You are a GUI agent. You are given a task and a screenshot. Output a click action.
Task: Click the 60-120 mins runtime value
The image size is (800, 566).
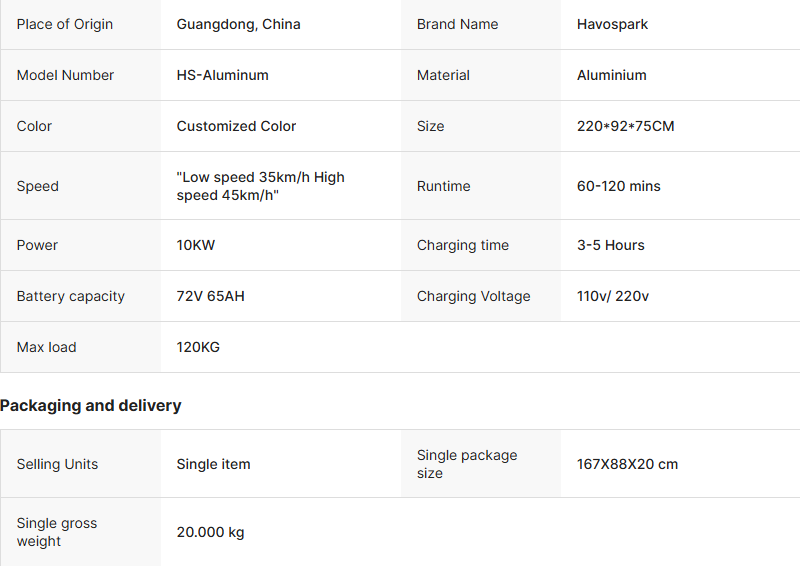[x=618, y=186]
